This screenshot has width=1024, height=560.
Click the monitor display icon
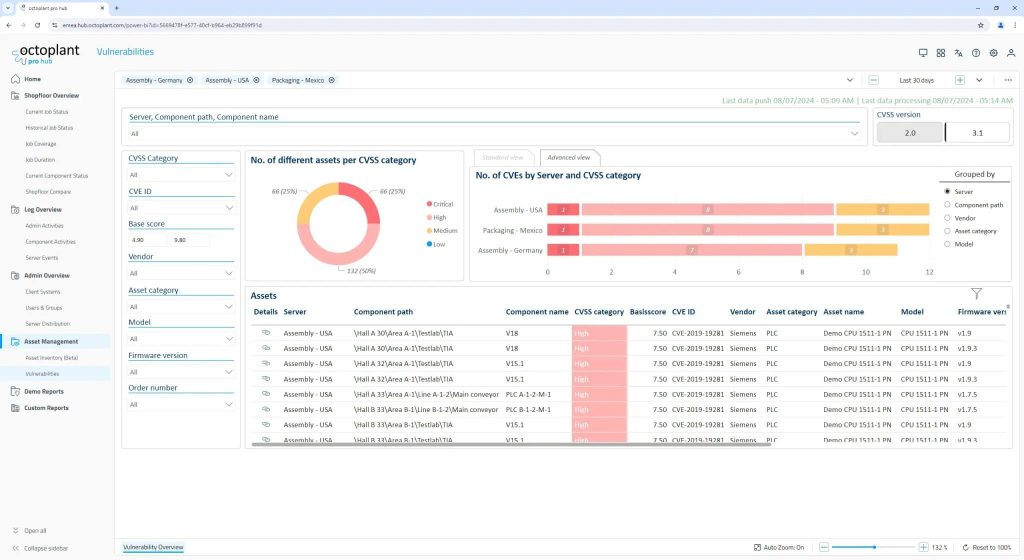point(923,53)
